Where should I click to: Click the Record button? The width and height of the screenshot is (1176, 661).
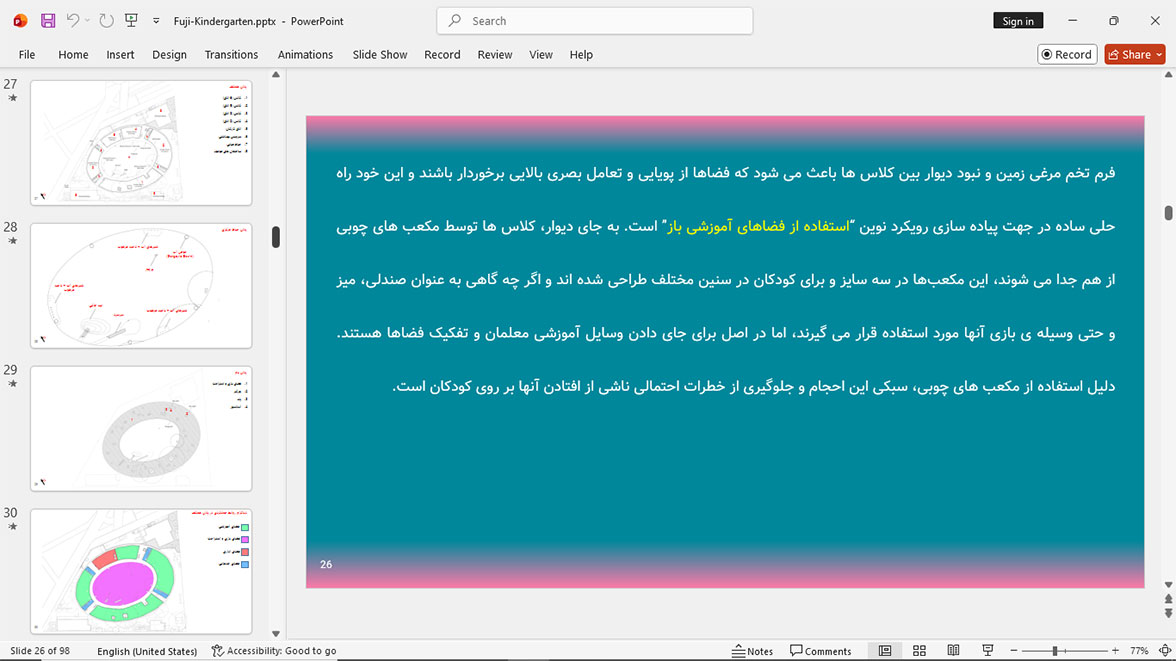(x=1067, y=55)
